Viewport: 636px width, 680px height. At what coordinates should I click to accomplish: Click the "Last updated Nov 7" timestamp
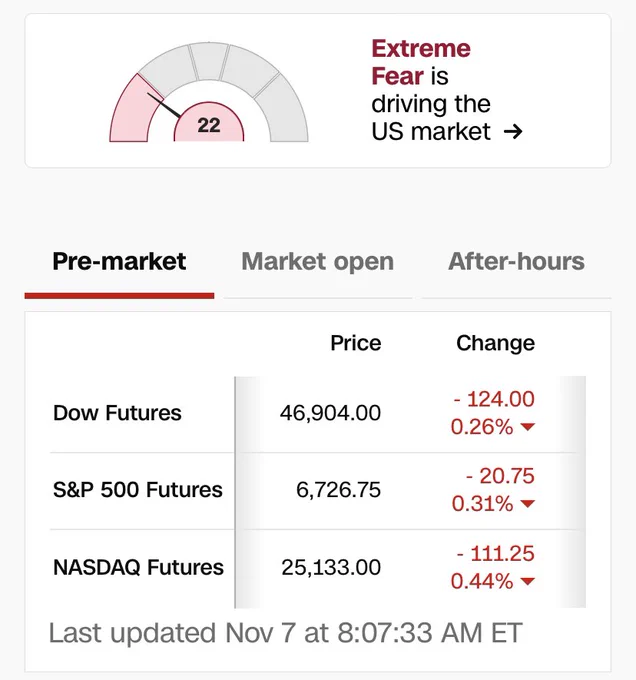(x=285, y=633)
